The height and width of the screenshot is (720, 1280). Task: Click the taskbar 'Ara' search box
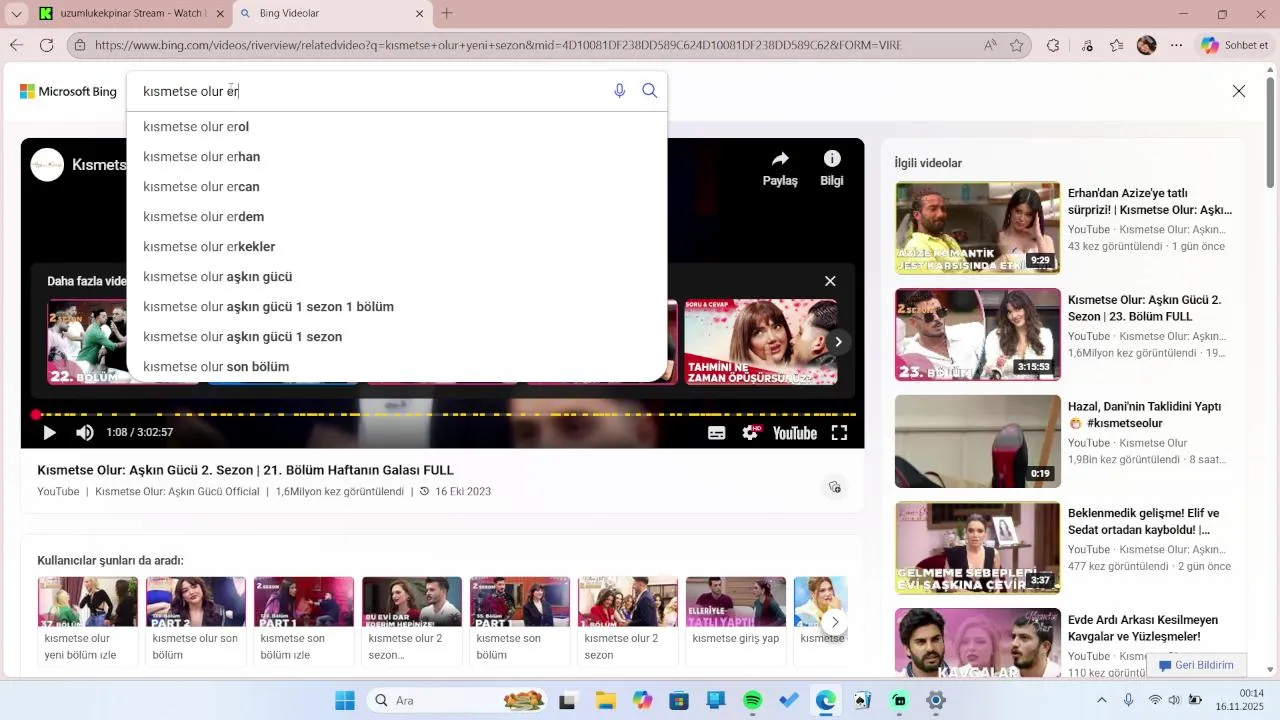point(457,701)
